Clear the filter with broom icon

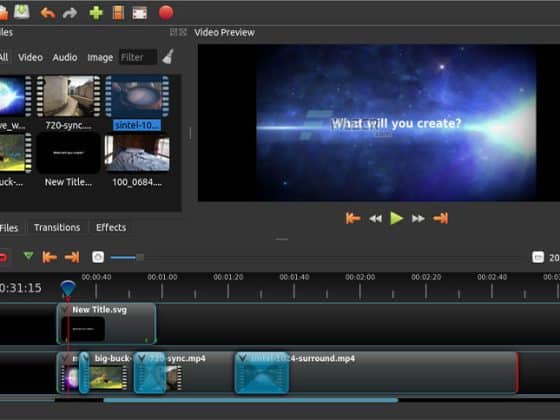(x=168, y=56)
